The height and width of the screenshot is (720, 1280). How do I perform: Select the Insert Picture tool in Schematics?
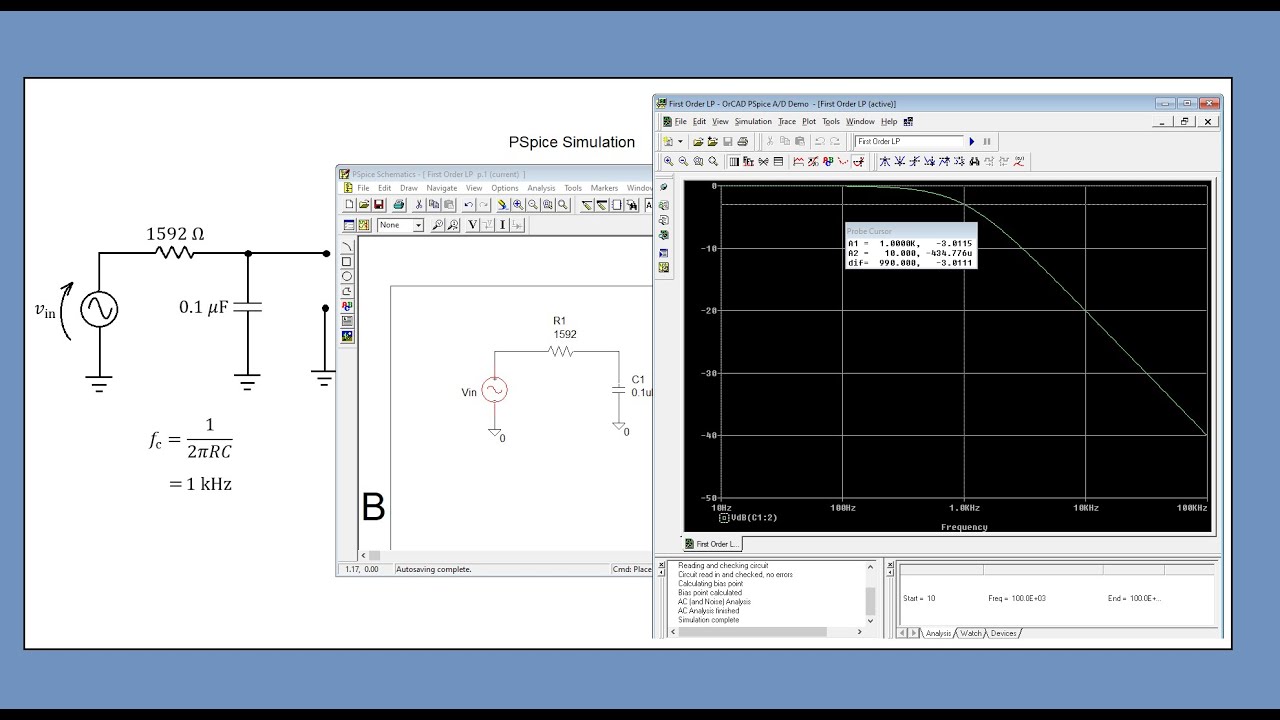tap(347, 336)
